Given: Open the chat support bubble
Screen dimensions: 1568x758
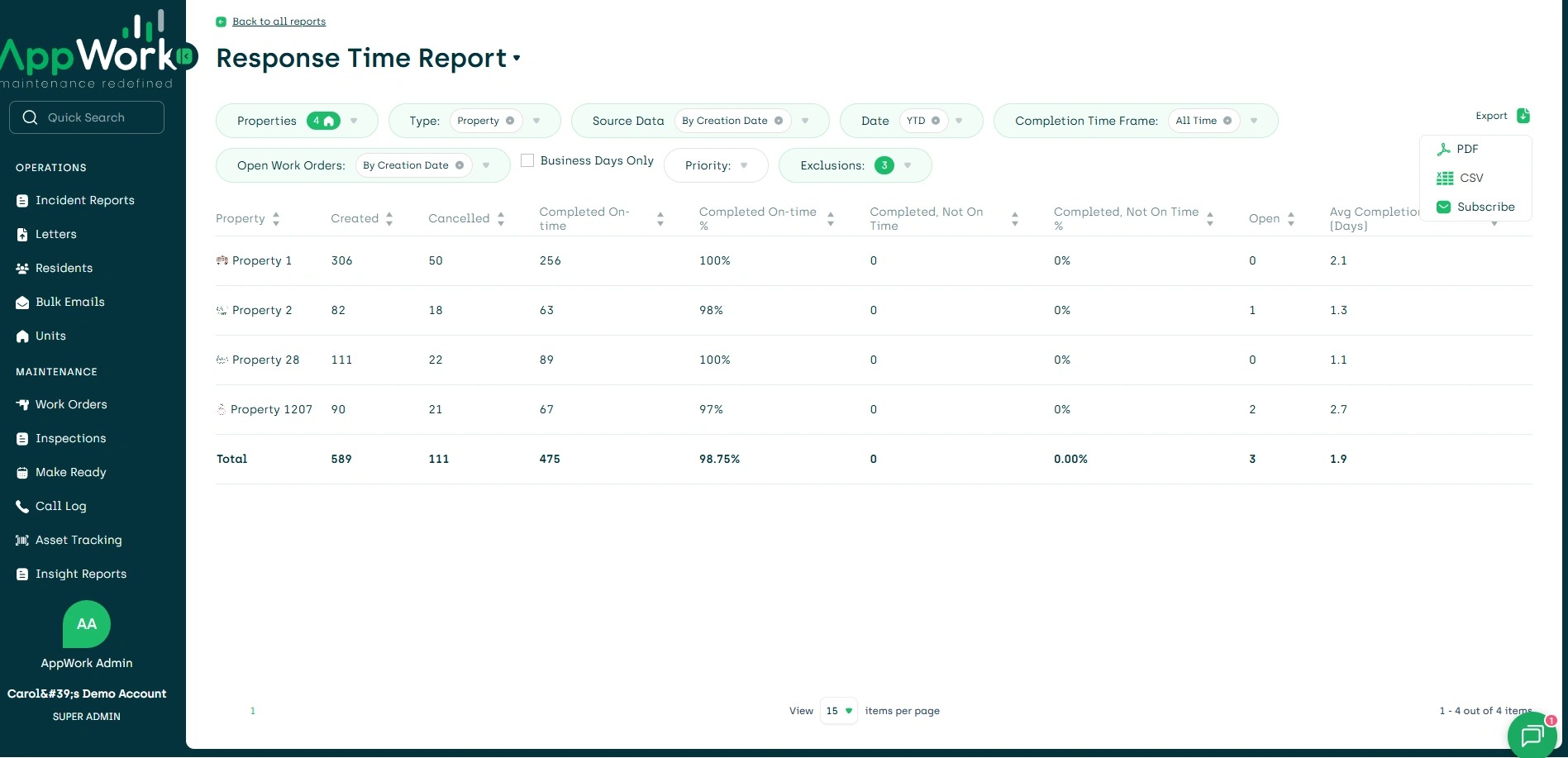Looking at the screenshot, I should pos(1532,735).
